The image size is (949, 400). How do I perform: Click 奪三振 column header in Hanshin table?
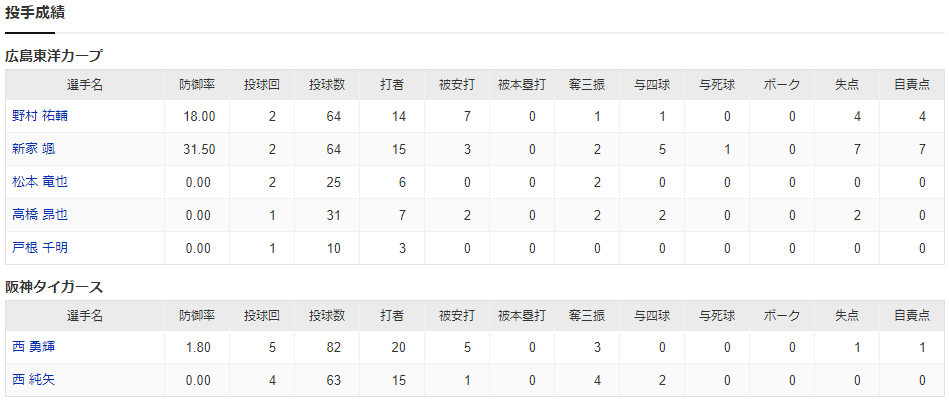586,315
